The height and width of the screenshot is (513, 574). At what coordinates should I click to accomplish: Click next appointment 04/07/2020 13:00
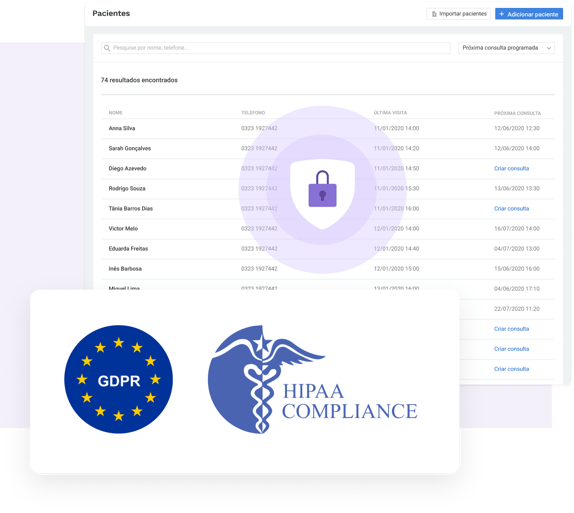(517, 249)
